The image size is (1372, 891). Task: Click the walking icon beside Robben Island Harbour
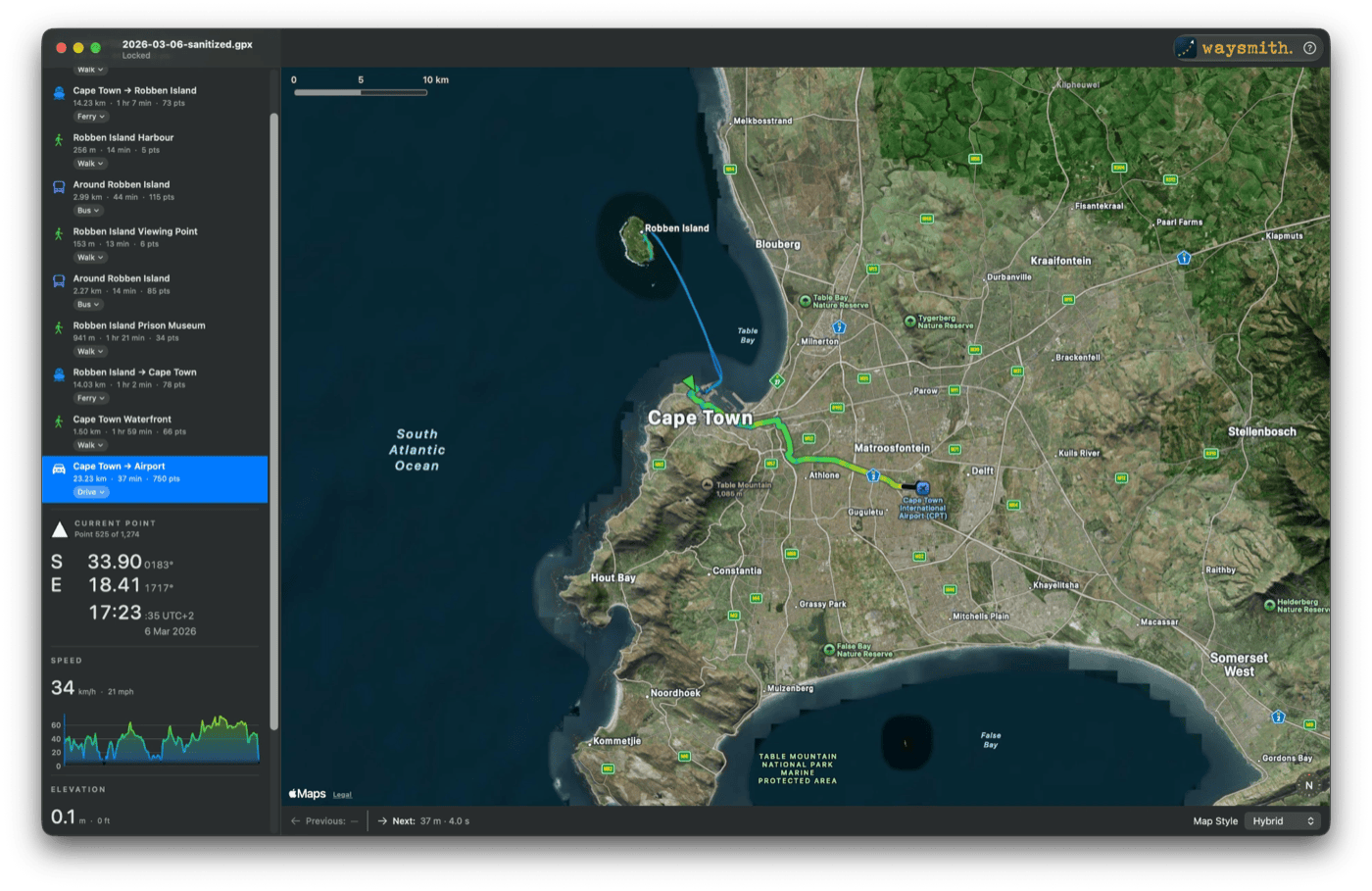tap(59, 140)
